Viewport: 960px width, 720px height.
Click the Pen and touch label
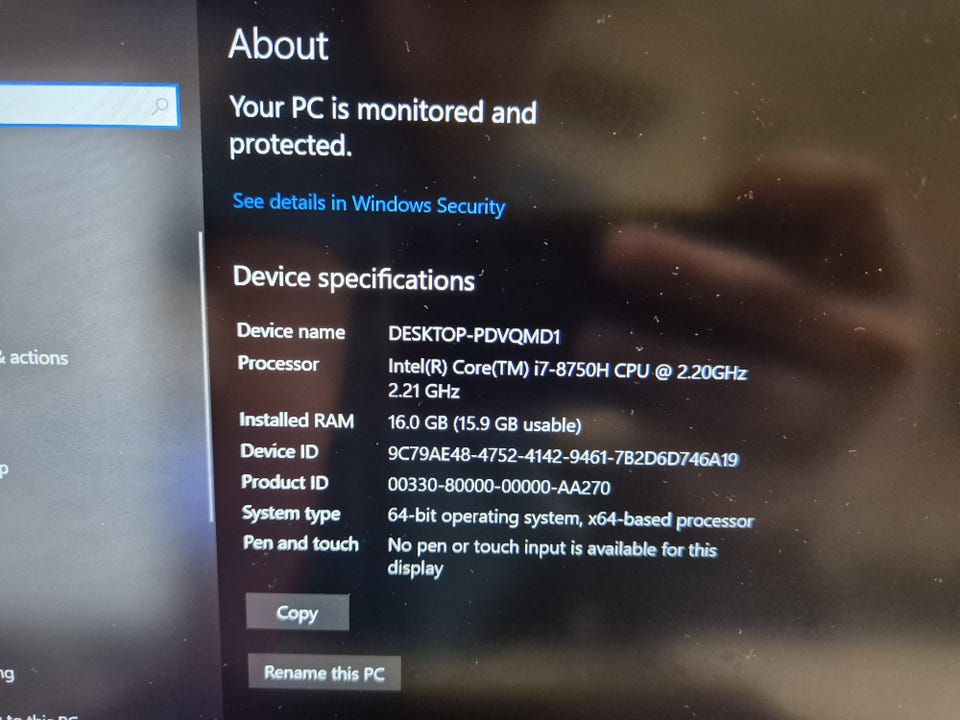click(x=300, y=543)
